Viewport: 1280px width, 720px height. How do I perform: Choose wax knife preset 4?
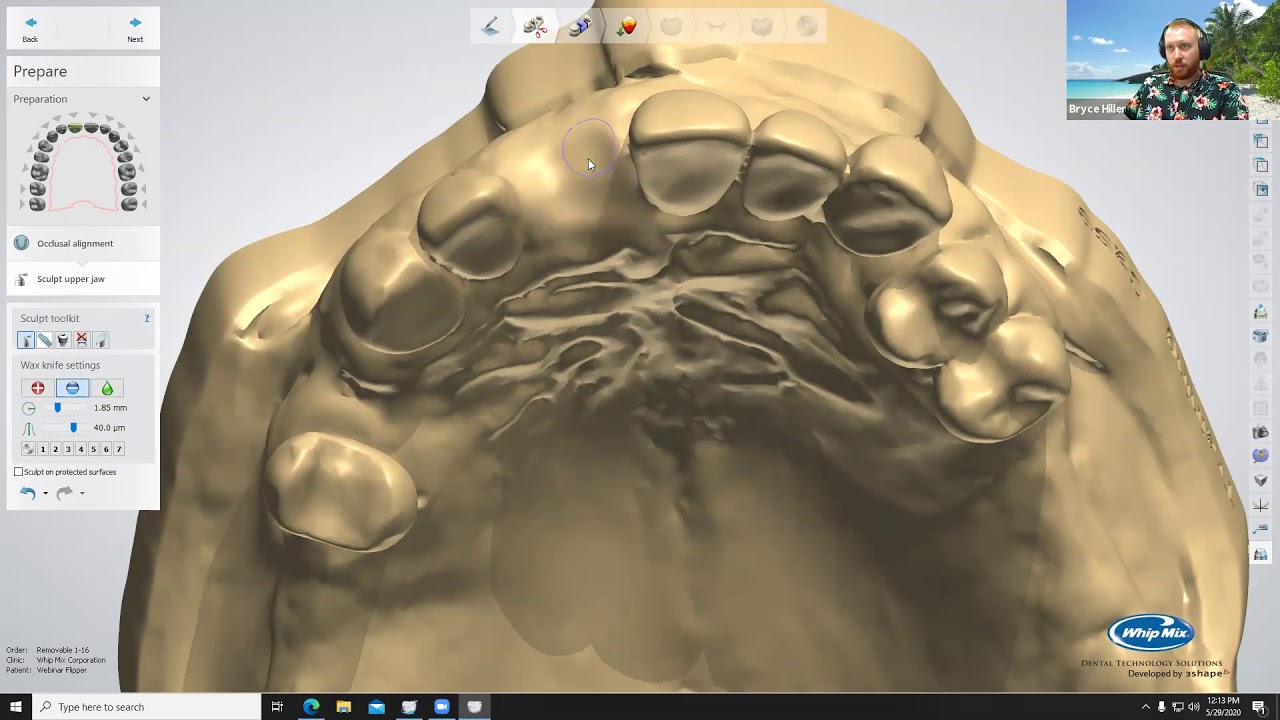(81, 449)
